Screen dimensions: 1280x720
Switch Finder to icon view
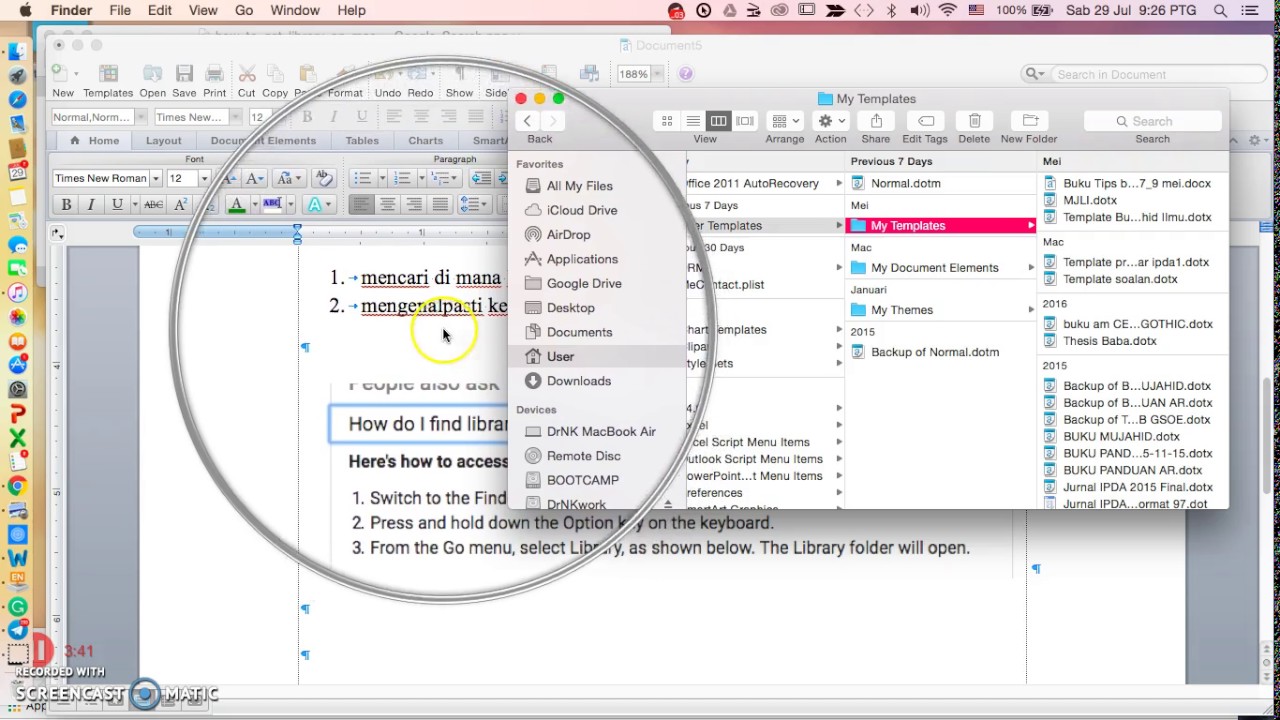667,121
